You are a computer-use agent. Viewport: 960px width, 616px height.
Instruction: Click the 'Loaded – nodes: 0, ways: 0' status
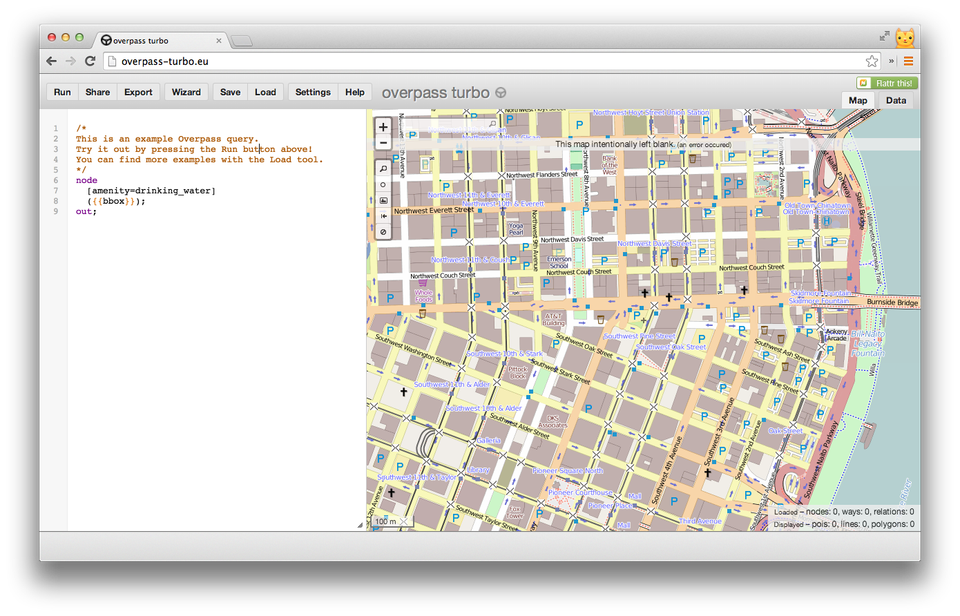tap(844, 512)
